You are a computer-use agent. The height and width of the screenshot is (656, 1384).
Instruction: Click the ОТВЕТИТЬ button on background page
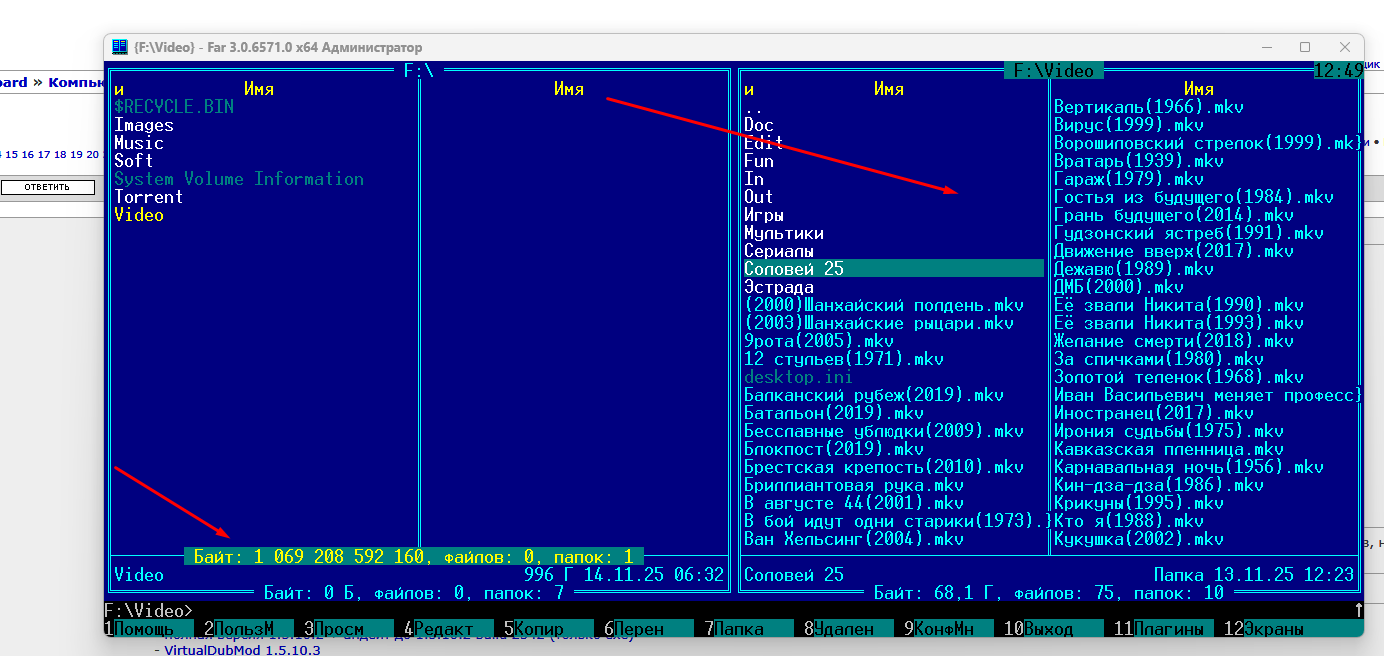point(47,187)
